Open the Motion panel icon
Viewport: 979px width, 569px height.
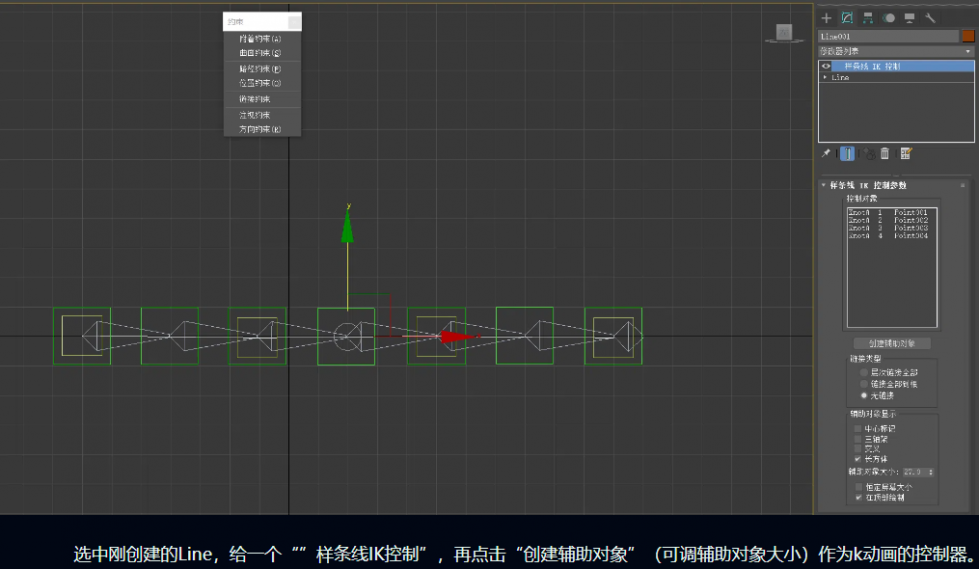click(x=889, y=18)
